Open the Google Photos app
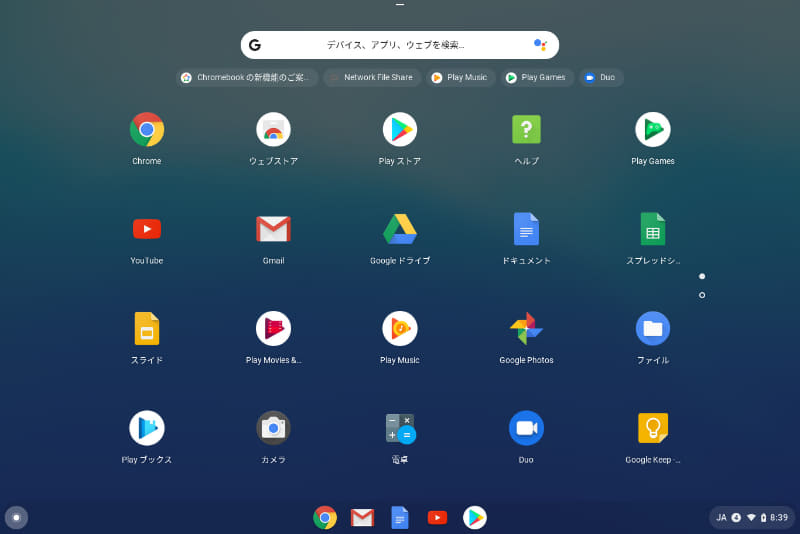Viewport: 800px width, 534px height. tap(527, 328)
